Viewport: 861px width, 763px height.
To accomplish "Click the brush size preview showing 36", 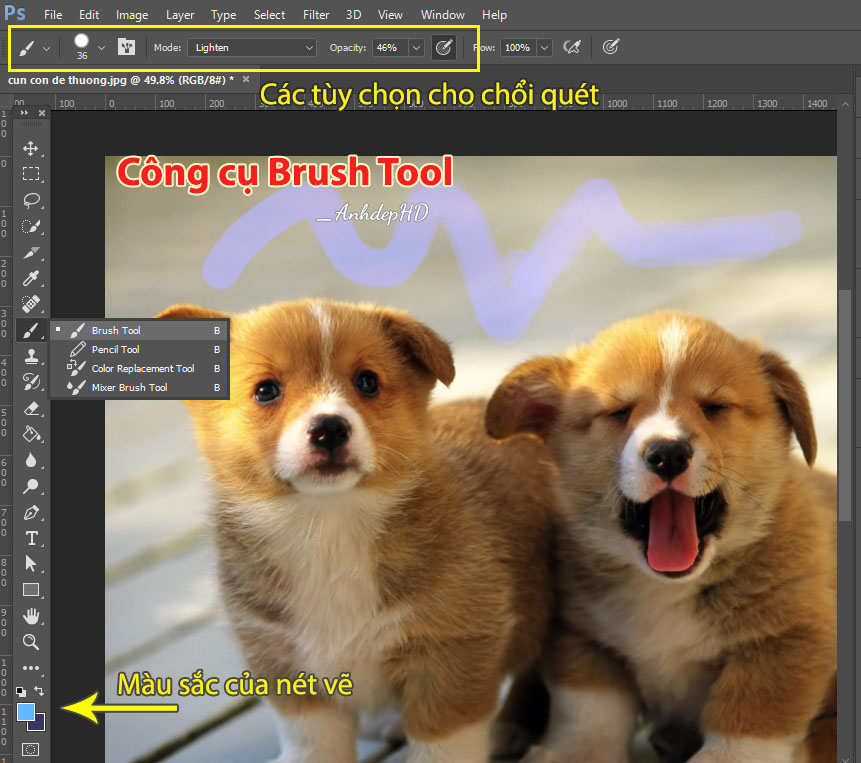I will 82,47.
